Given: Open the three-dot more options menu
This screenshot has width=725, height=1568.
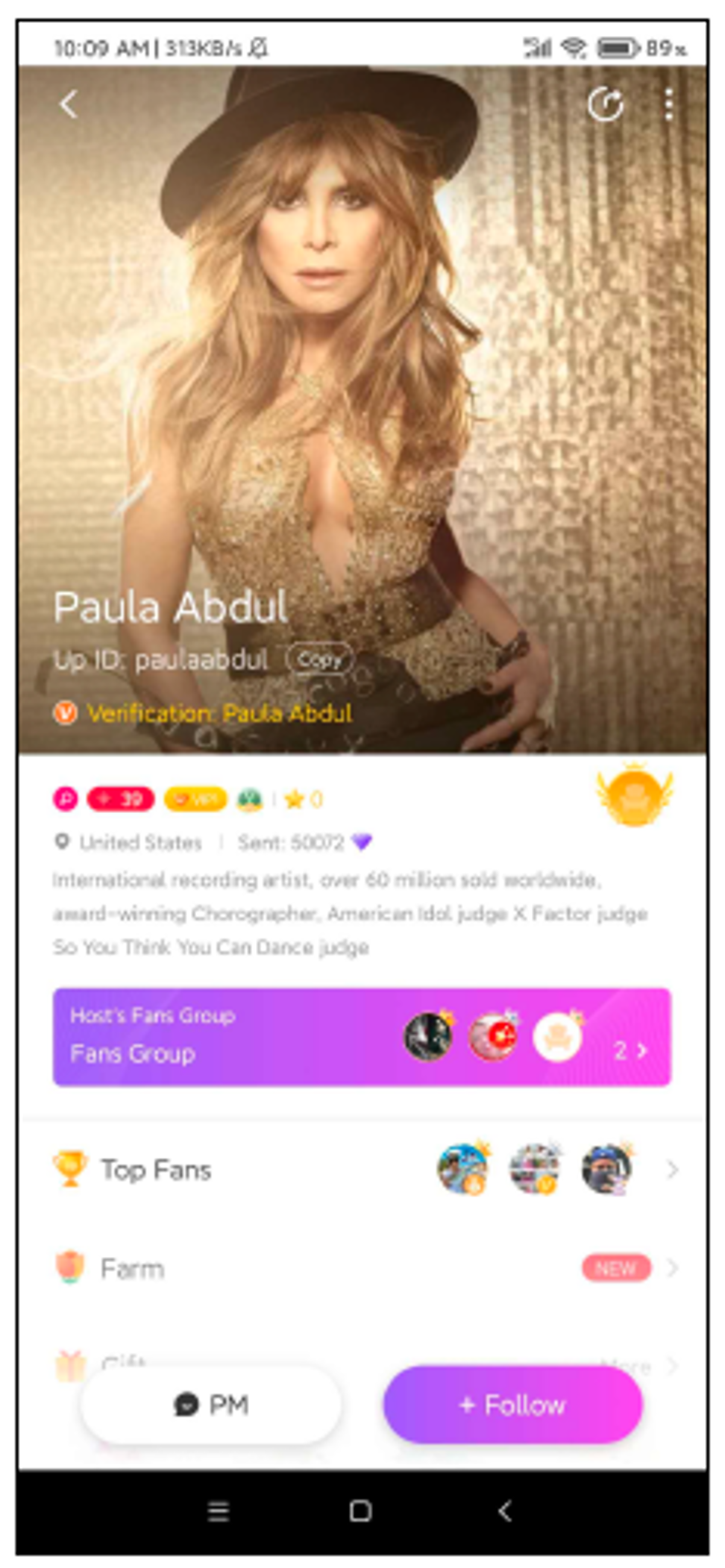Looking at the screenshot, I should [x=668, y=104].
